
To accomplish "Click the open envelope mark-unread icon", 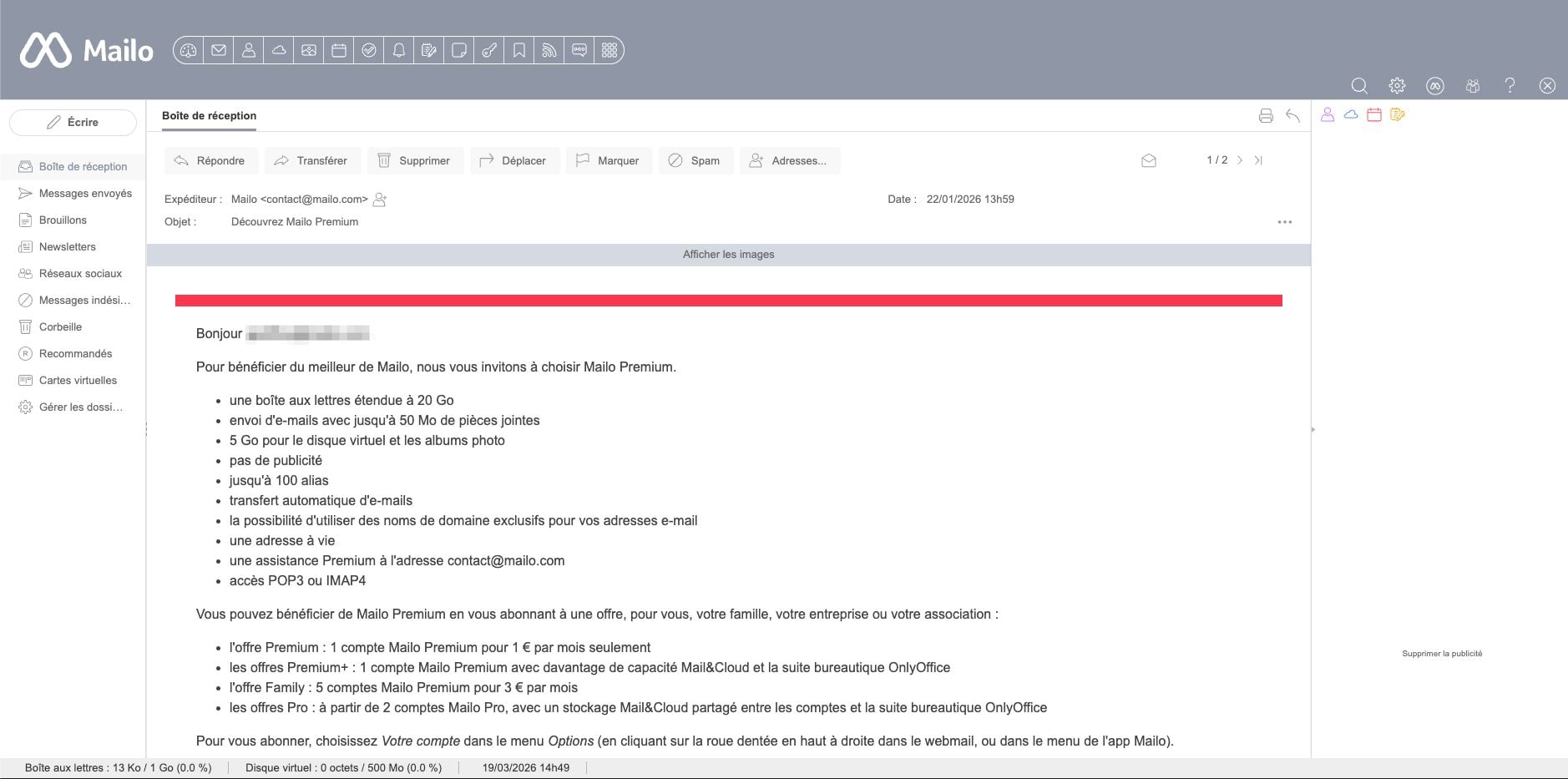I will click(1149, 160).
